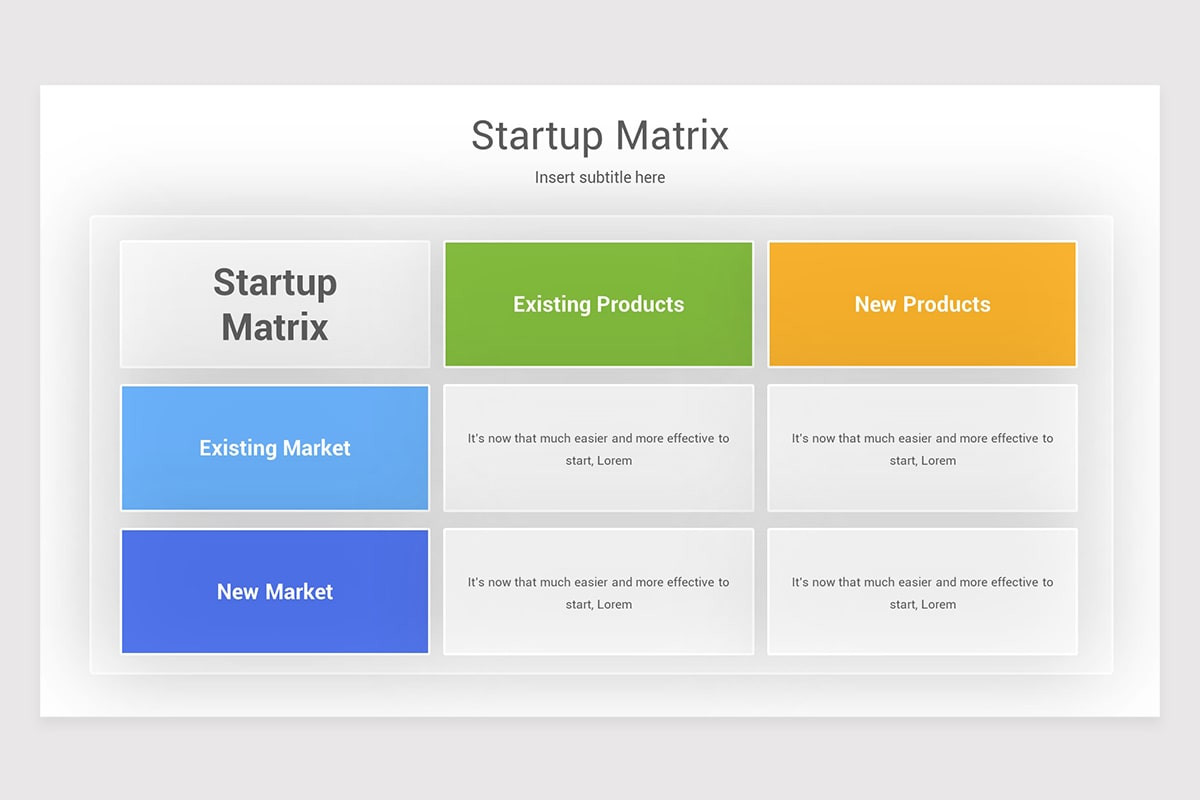Click the word "Matrix" in the slide title
The height and width of the screenshot is (800, 1200).
[672, 134]
